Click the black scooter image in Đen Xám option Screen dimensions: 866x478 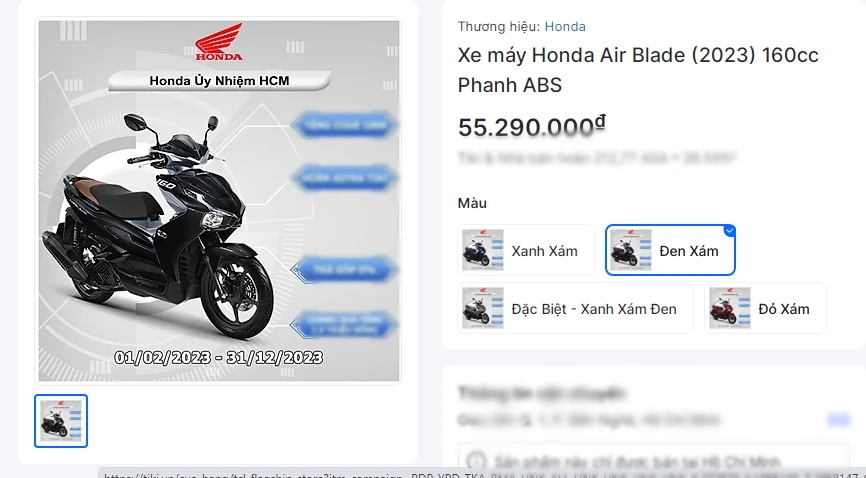pos(631,250)
